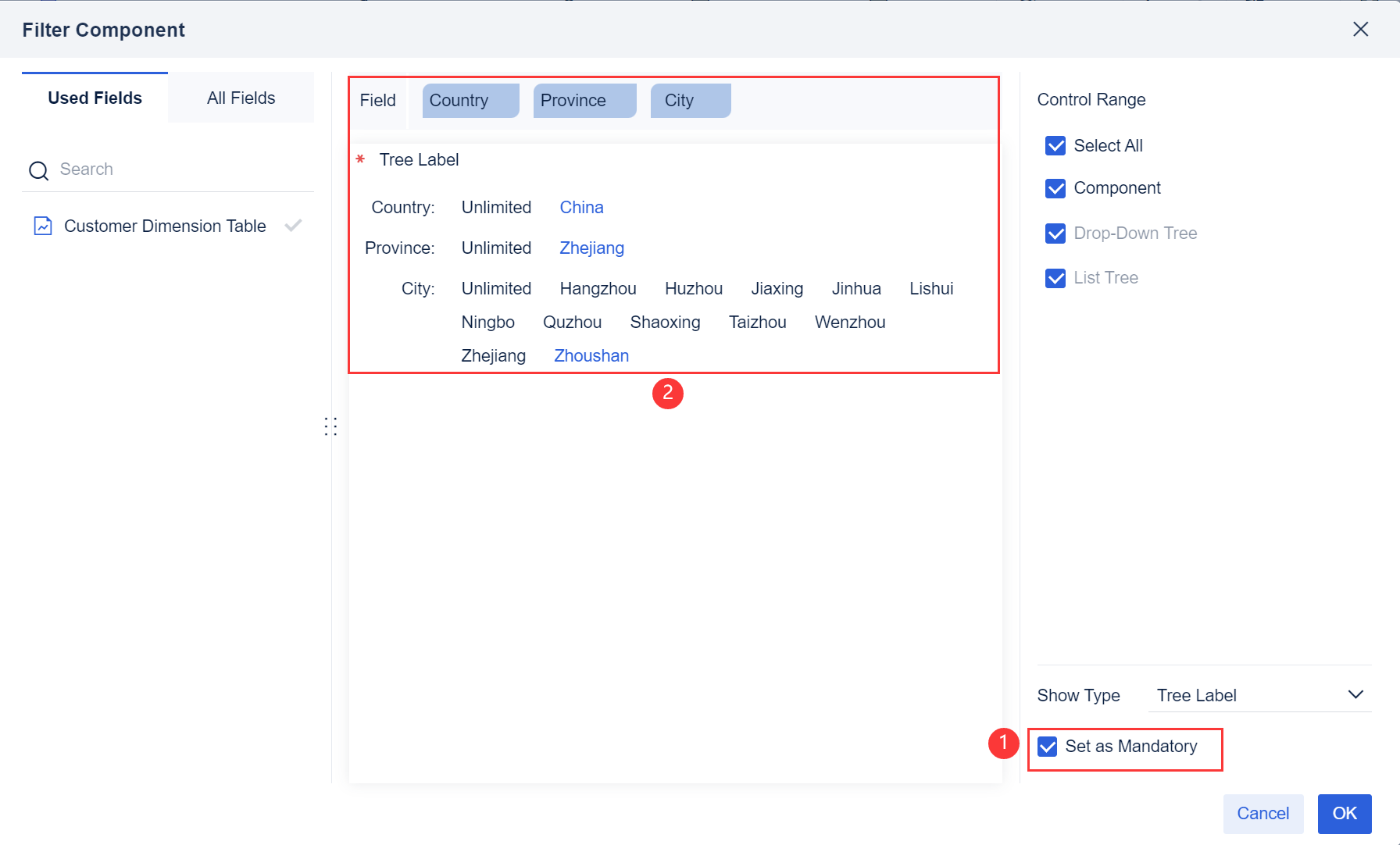
Task: Uncheck the Select All option
Action: 1055,145
